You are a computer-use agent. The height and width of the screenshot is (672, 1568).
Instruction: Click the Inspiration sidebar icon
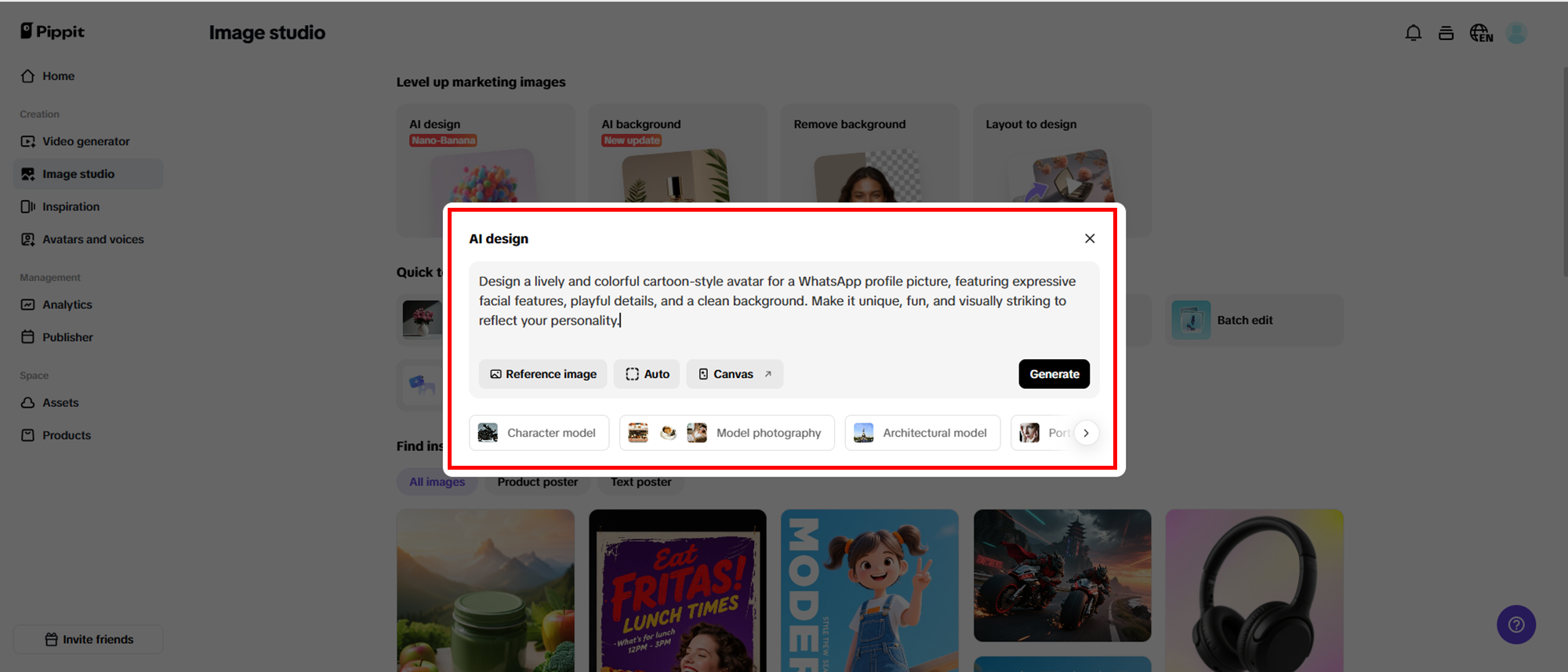[28, 206]
